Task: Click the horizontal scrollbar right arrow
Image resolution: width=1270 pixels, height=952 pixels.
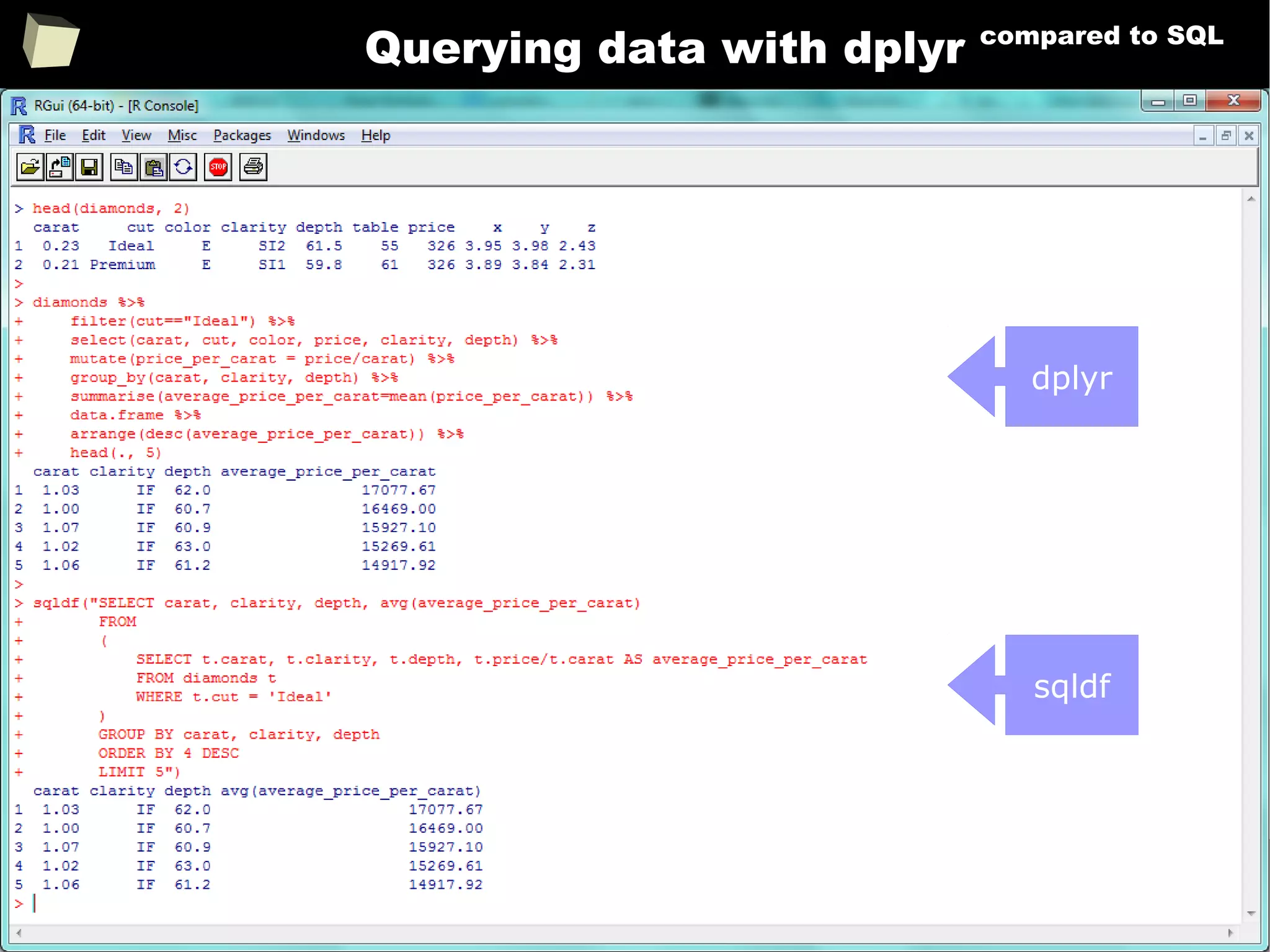Action: coord(1231,933)
